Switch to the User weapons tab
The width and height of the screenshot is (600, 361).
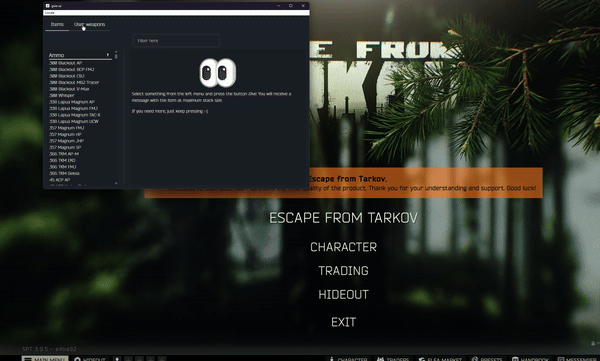click(90, 24)
